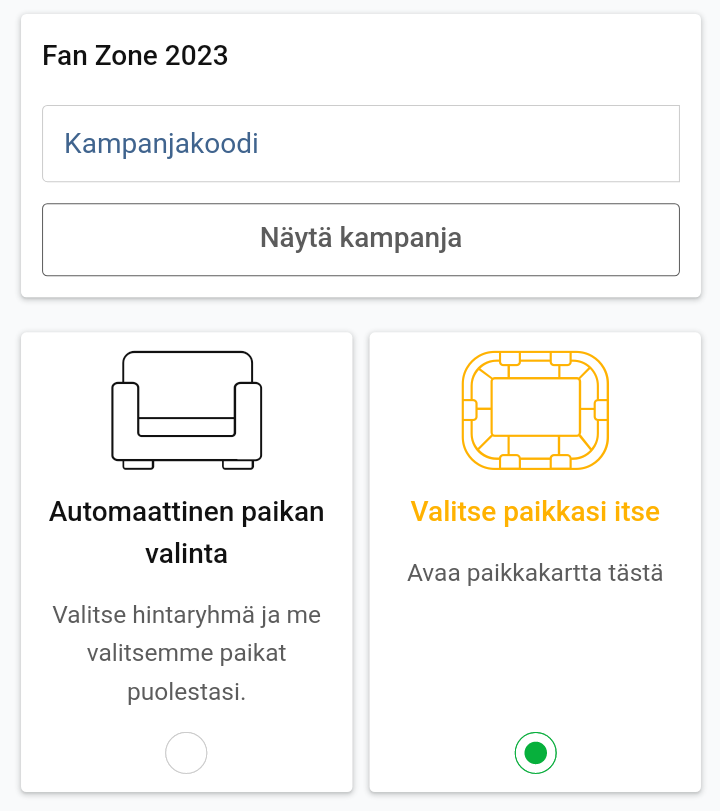The image size is (720, 811).
Task: Click the yellow "Valitse paikkasi itse" heading
Action: [x=535, y=513]
